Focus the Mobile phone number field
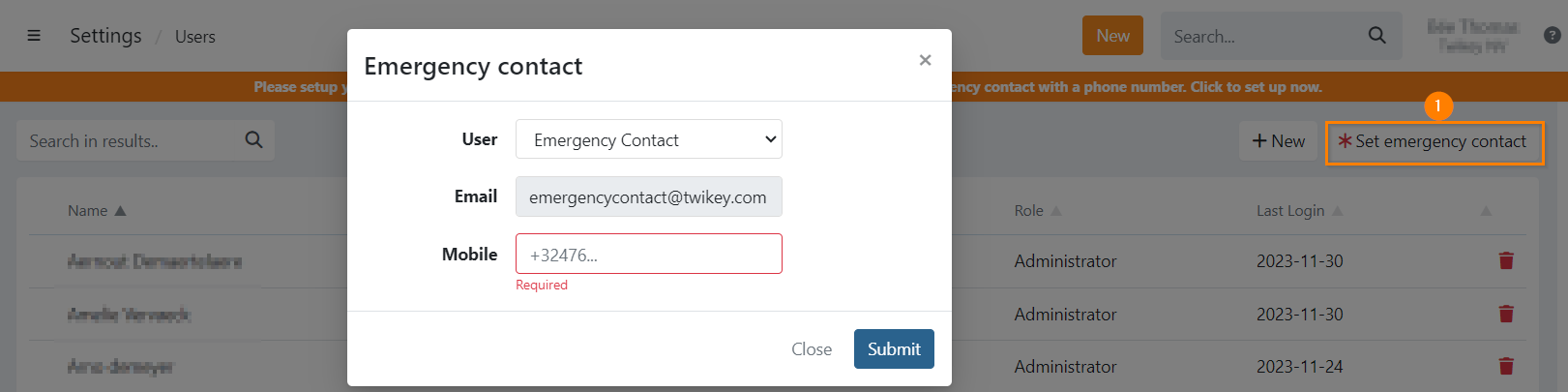1568x392 pixels. pos(648,254)
